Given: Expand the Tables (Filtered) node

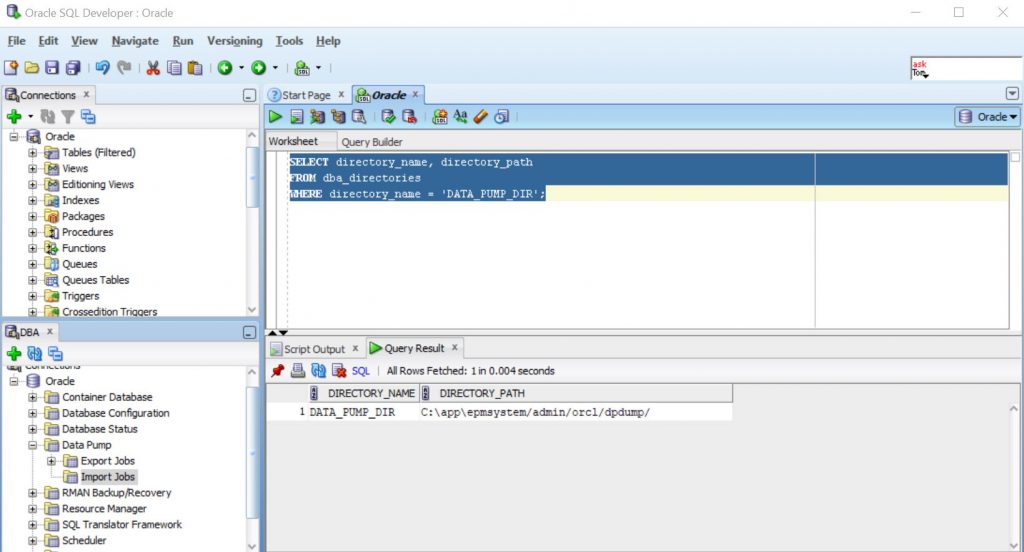Looking at the screenshot, I should click(33, 153).
